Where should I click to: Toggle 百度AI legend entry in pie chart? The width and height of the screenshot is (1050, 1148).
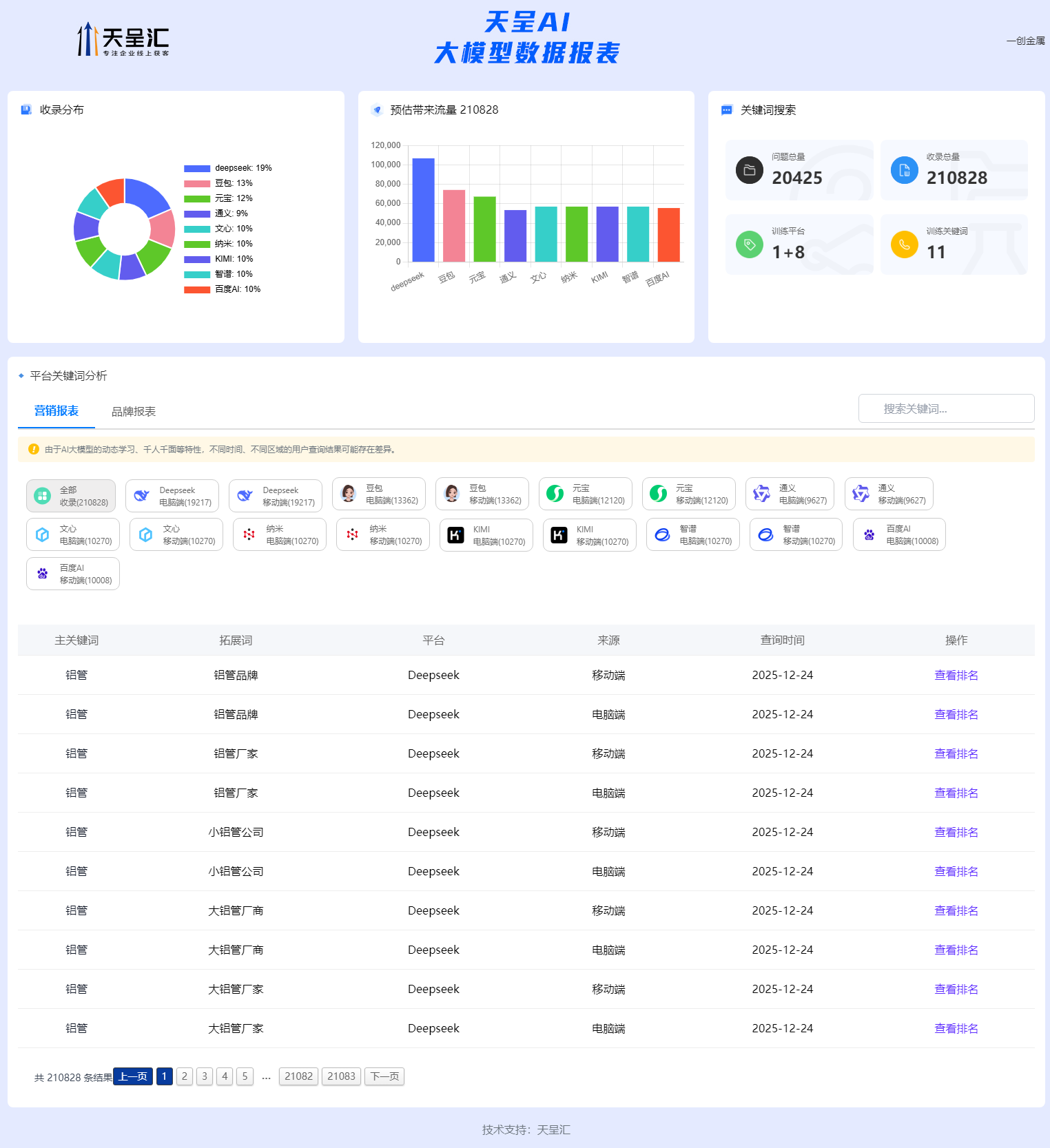click(x=223, y=289)
